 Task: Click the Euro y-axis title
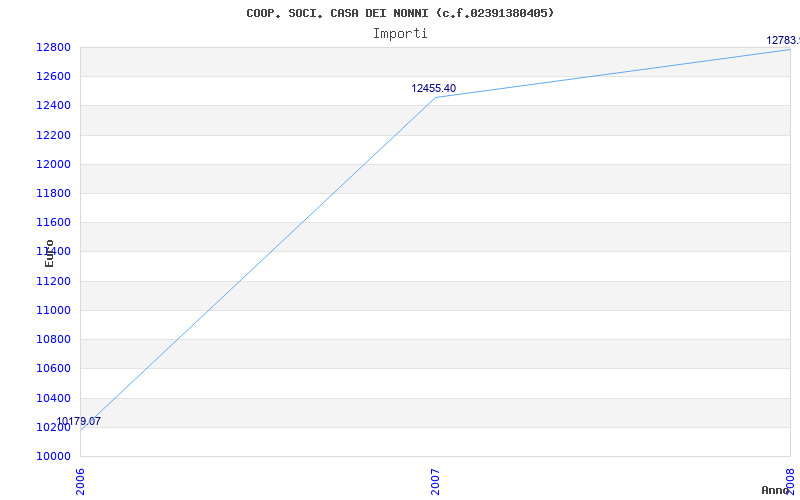[49, 253]
